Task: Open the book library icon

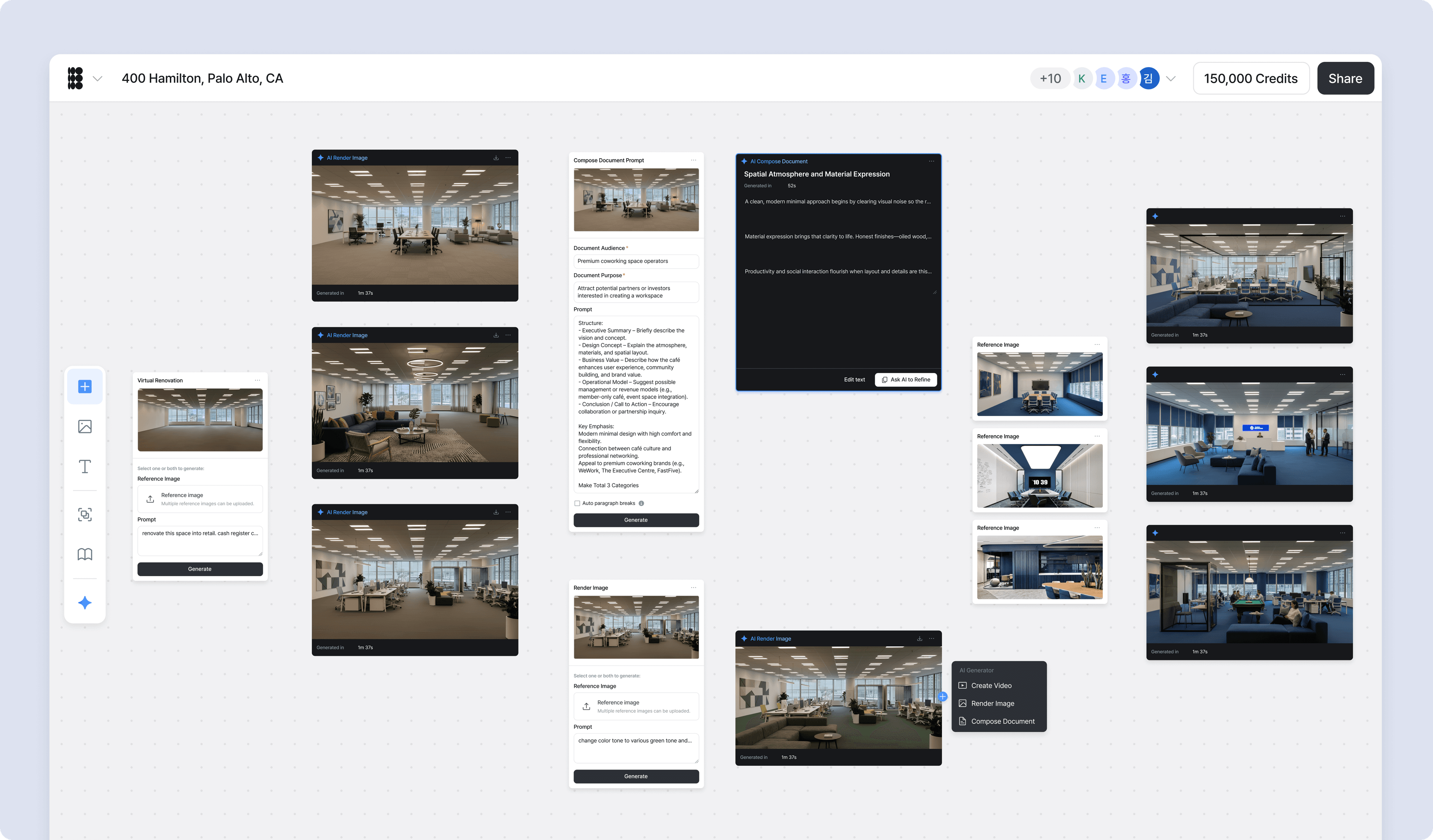Action: [85, 555]
